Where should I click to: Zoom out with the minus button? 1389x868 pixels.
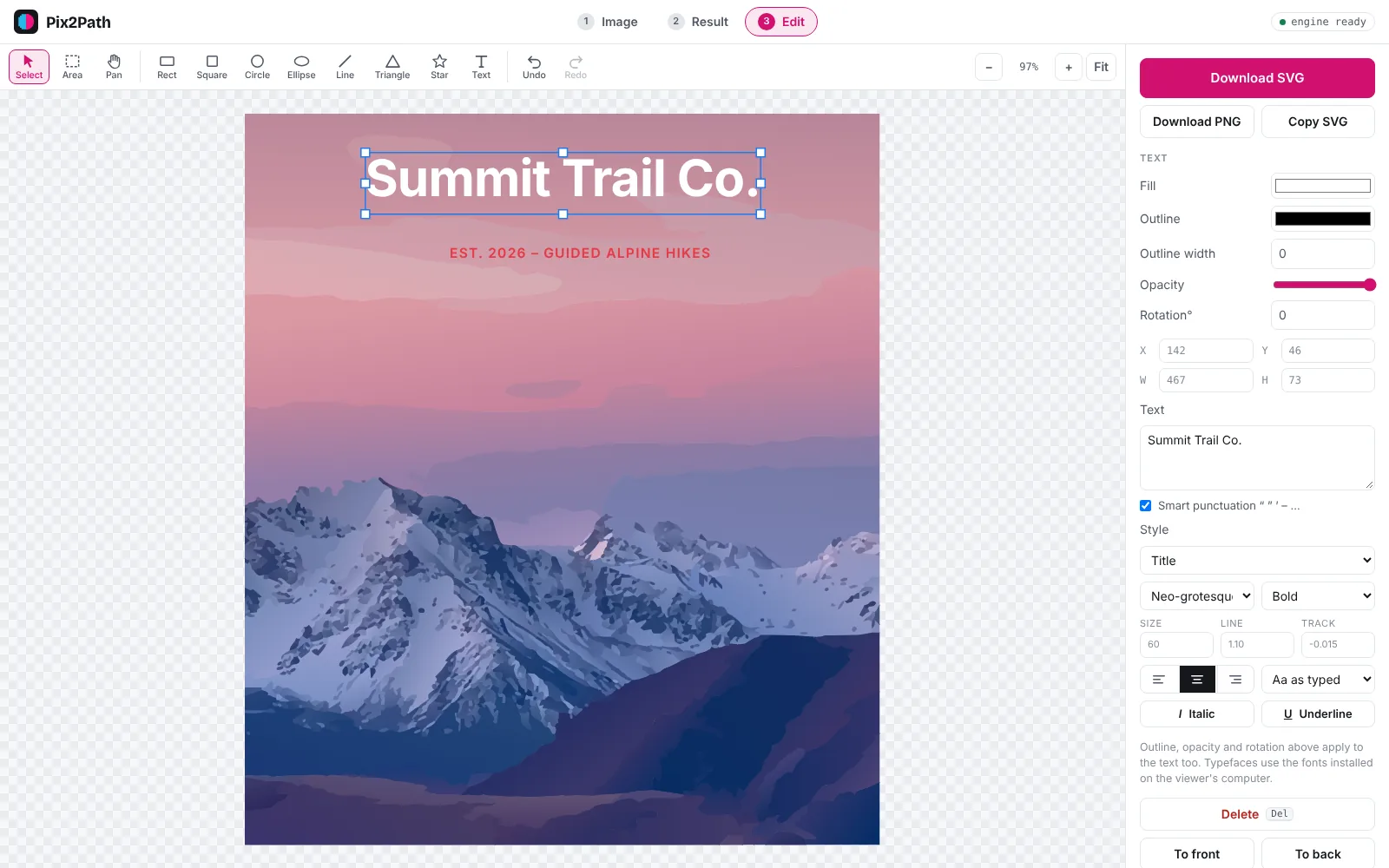(x=989, y=67)
